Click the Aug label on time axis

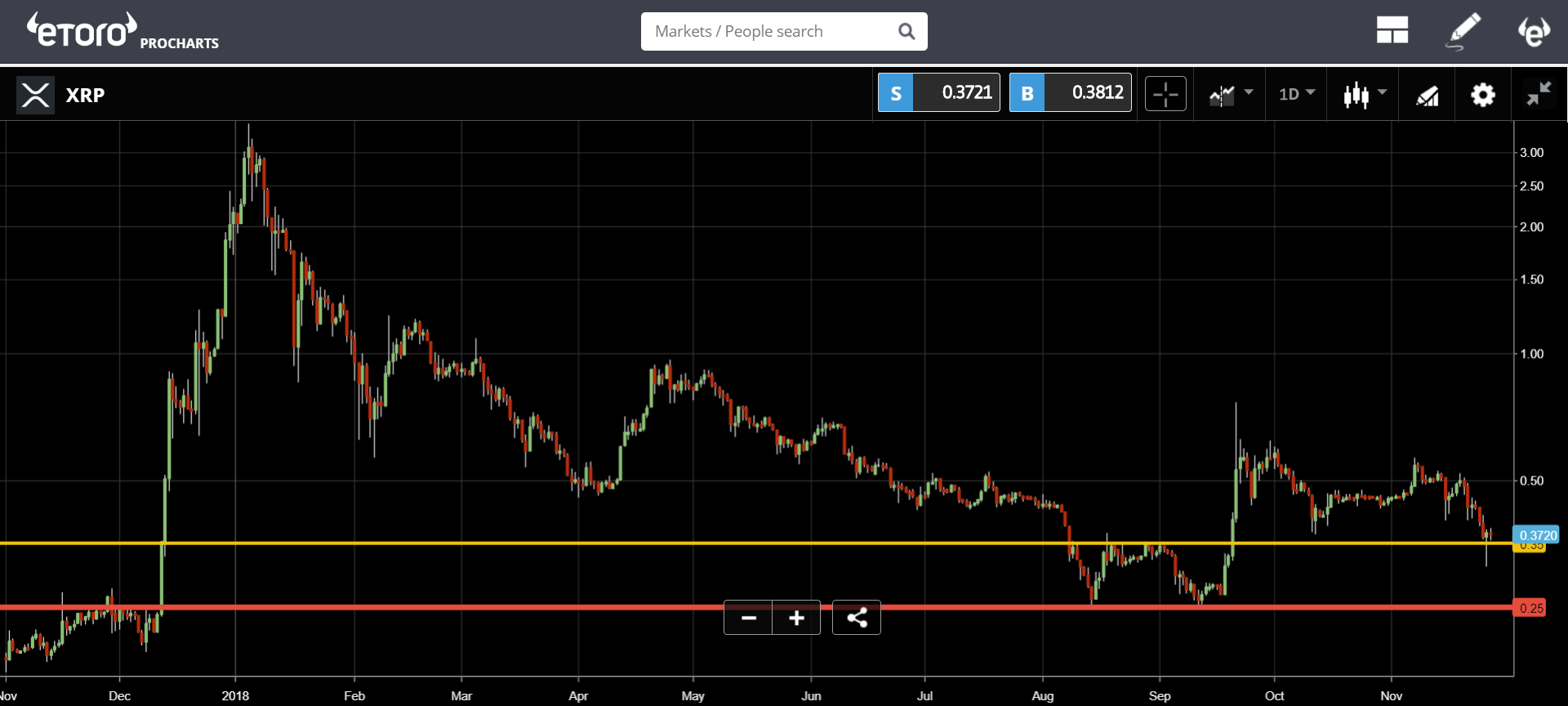coord(1043,695)
